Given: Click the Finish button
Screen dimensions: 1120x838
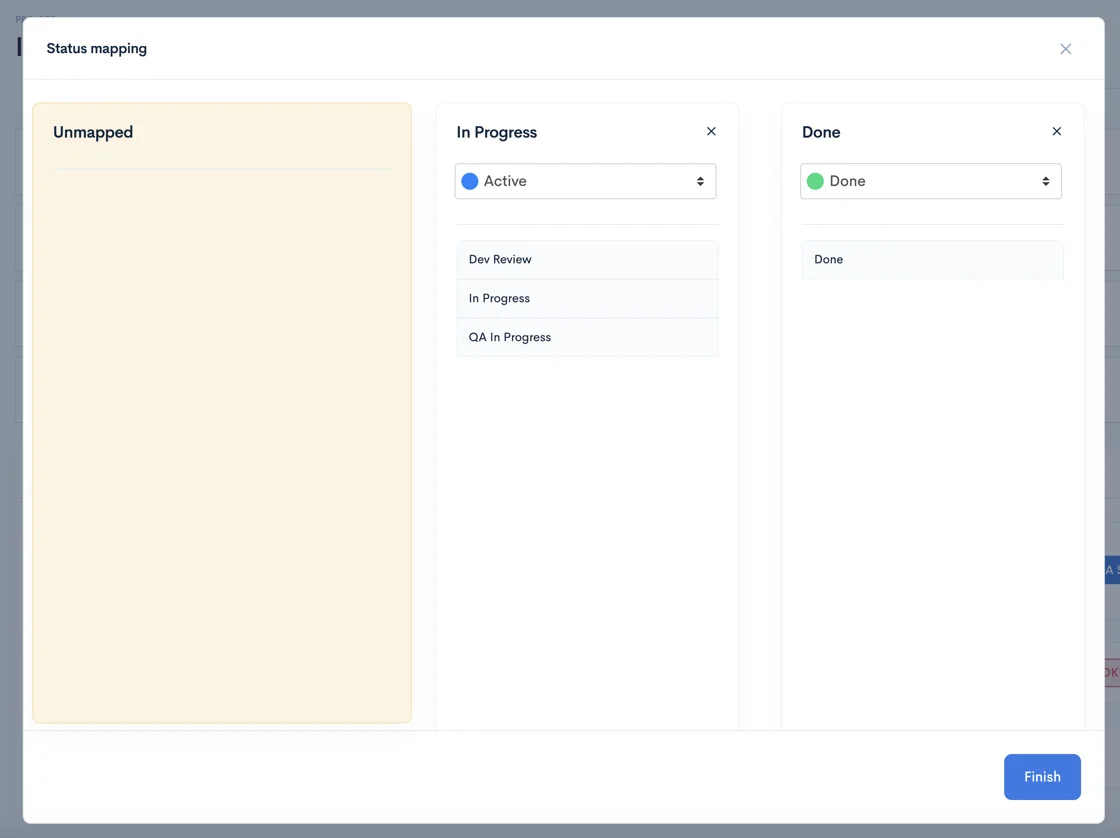Looking at the screenshot, I should [x=1041, y=777].
